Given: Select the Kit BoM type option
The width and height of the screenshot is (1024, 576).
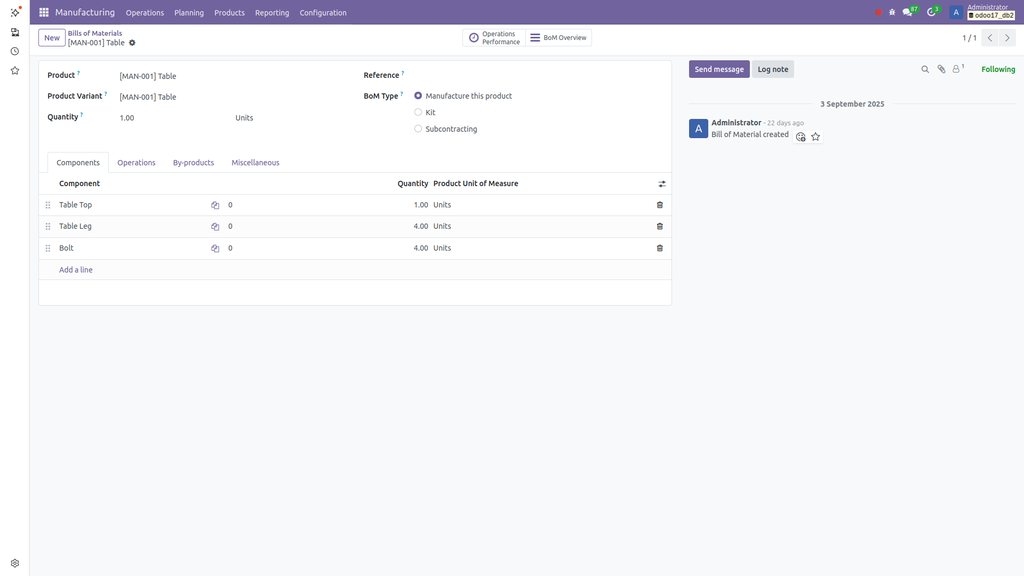Looking at the screenshot, I should [x=417, y=112].
